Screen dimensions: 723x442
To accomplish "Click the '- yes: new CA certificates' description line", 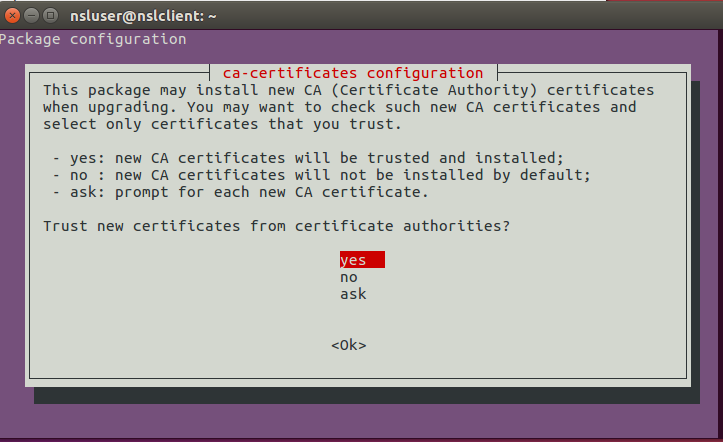I will point(308,158).
